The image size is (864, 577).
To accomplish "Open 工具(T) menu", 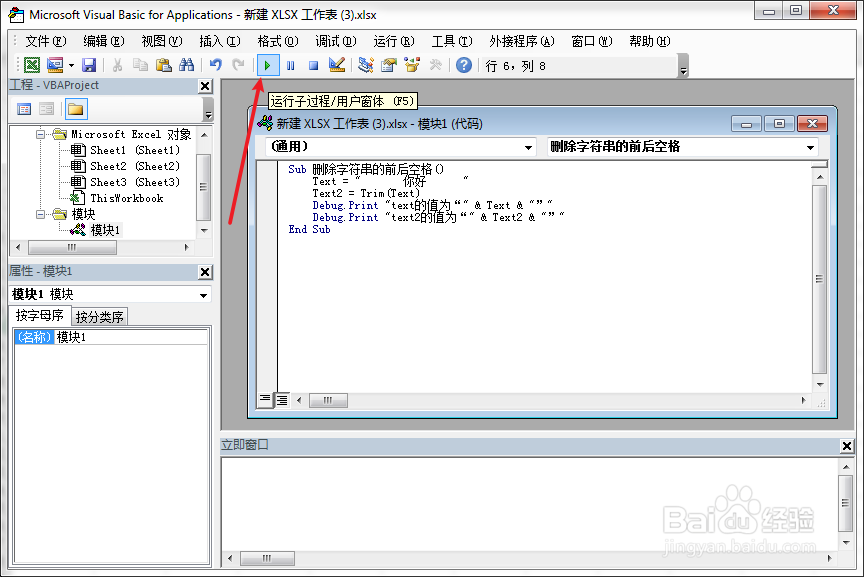I will tap(452, 41).
